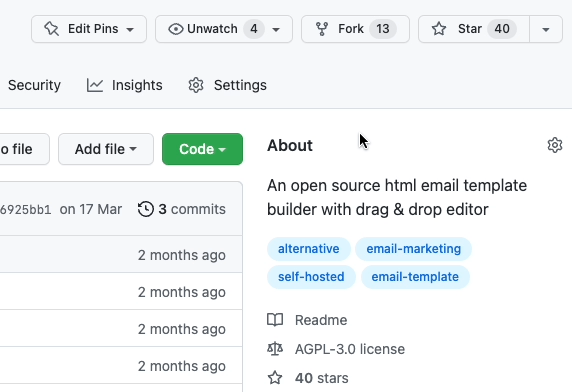The width and height of the screenshot is (572, 392).
Task: Fork this repository
Action: pyautogui.click(x=355, y=29)
